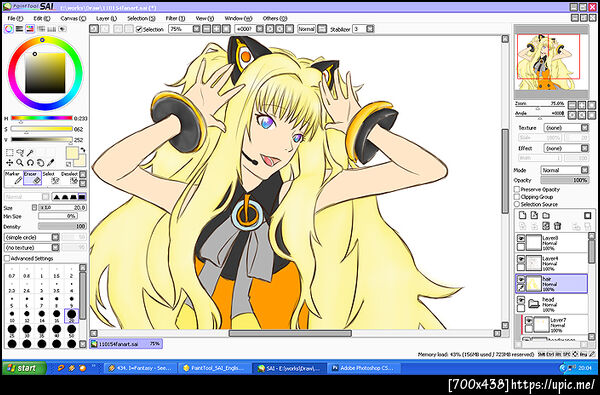Click the Normal selection mode button
The image size is (600, 395).
pyautogui.click(x=306, y=29)
